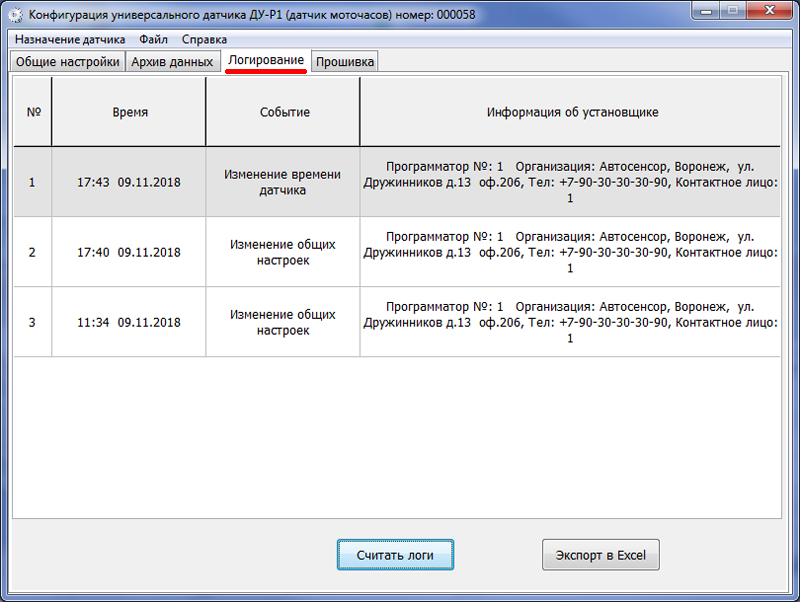Switch to the Общие настройки tab
Screen dimensions: 800x602
[x=67, y=62]
